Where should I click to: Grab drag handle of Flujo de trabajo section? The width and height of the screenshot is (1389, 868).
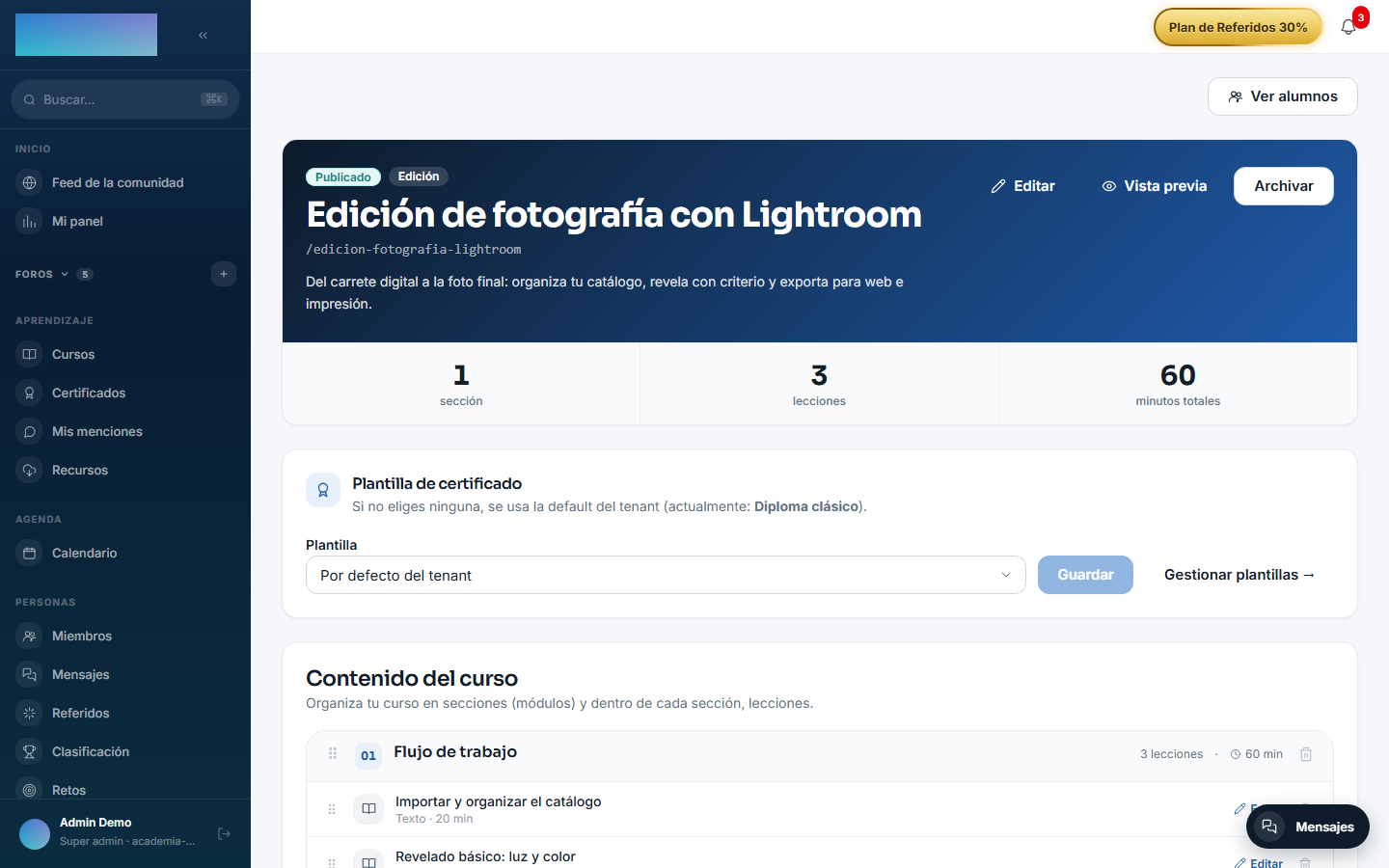333,753
